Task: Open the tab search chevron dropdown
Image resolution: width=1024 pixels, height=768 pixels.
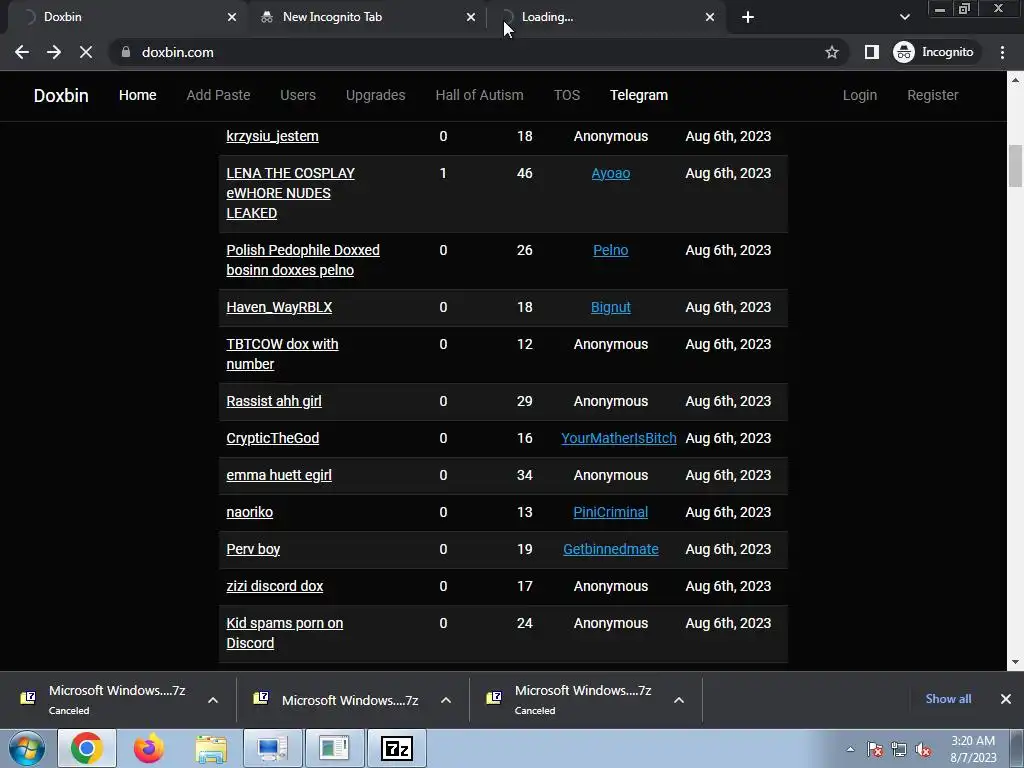Action: click(904, 17)
